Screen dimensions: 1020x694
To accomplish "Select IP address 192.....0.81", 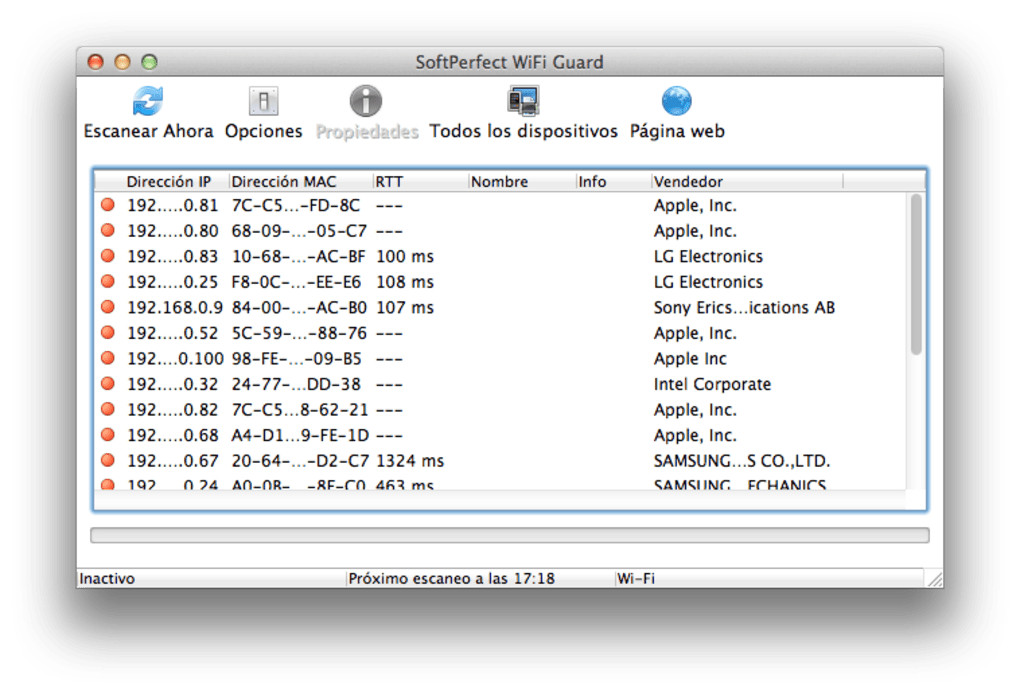I will pyautogui.click(x=172, y=206).
